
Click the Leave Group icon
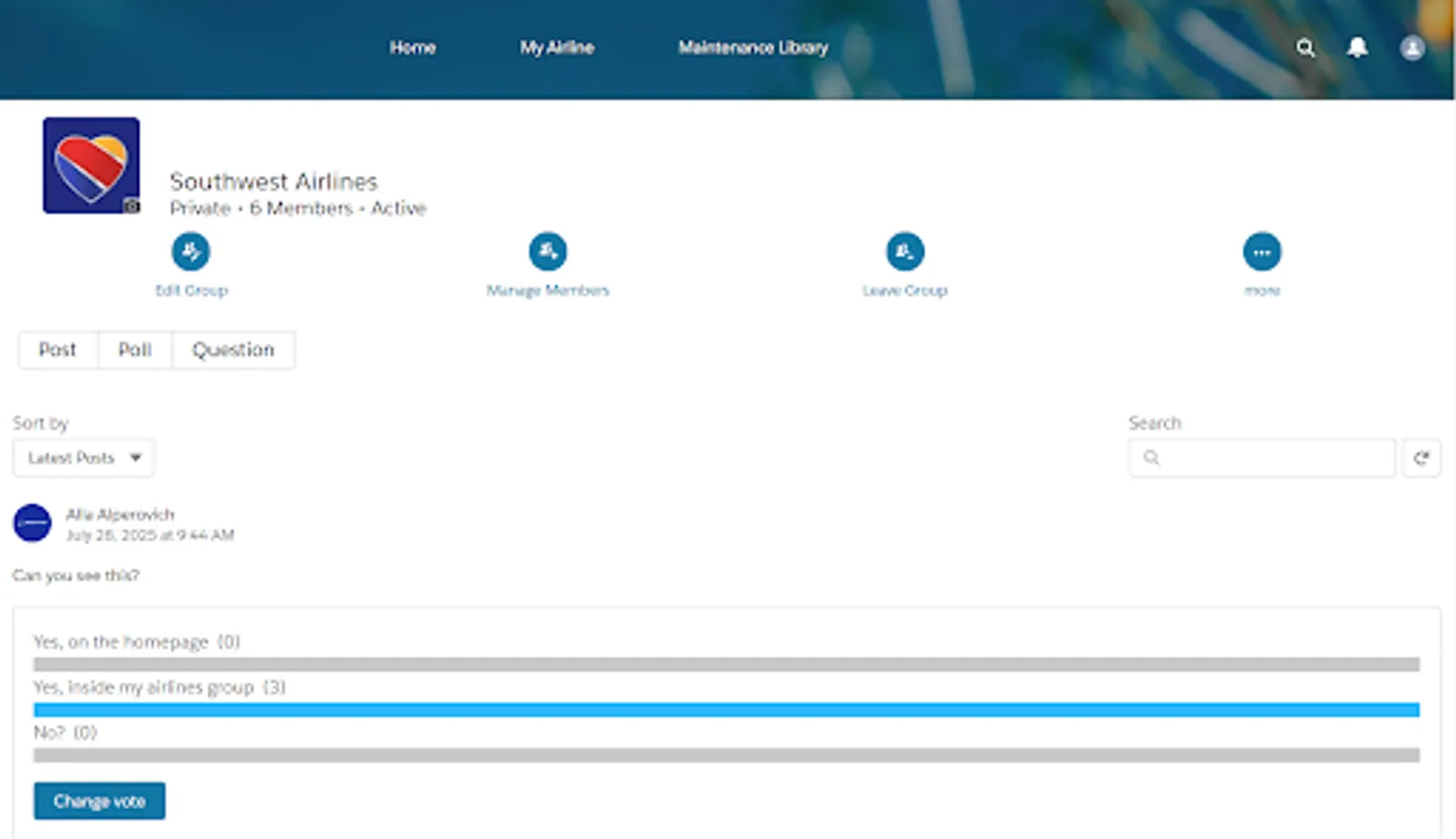point(905,250)
